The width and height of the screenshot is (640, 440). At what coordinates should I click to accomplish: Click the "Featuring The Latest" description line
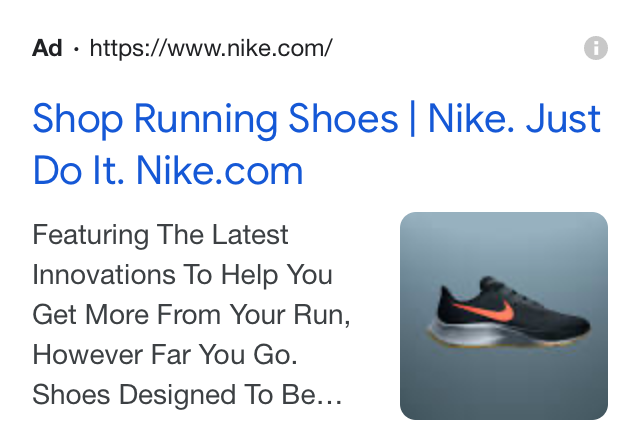coord(160,235)
